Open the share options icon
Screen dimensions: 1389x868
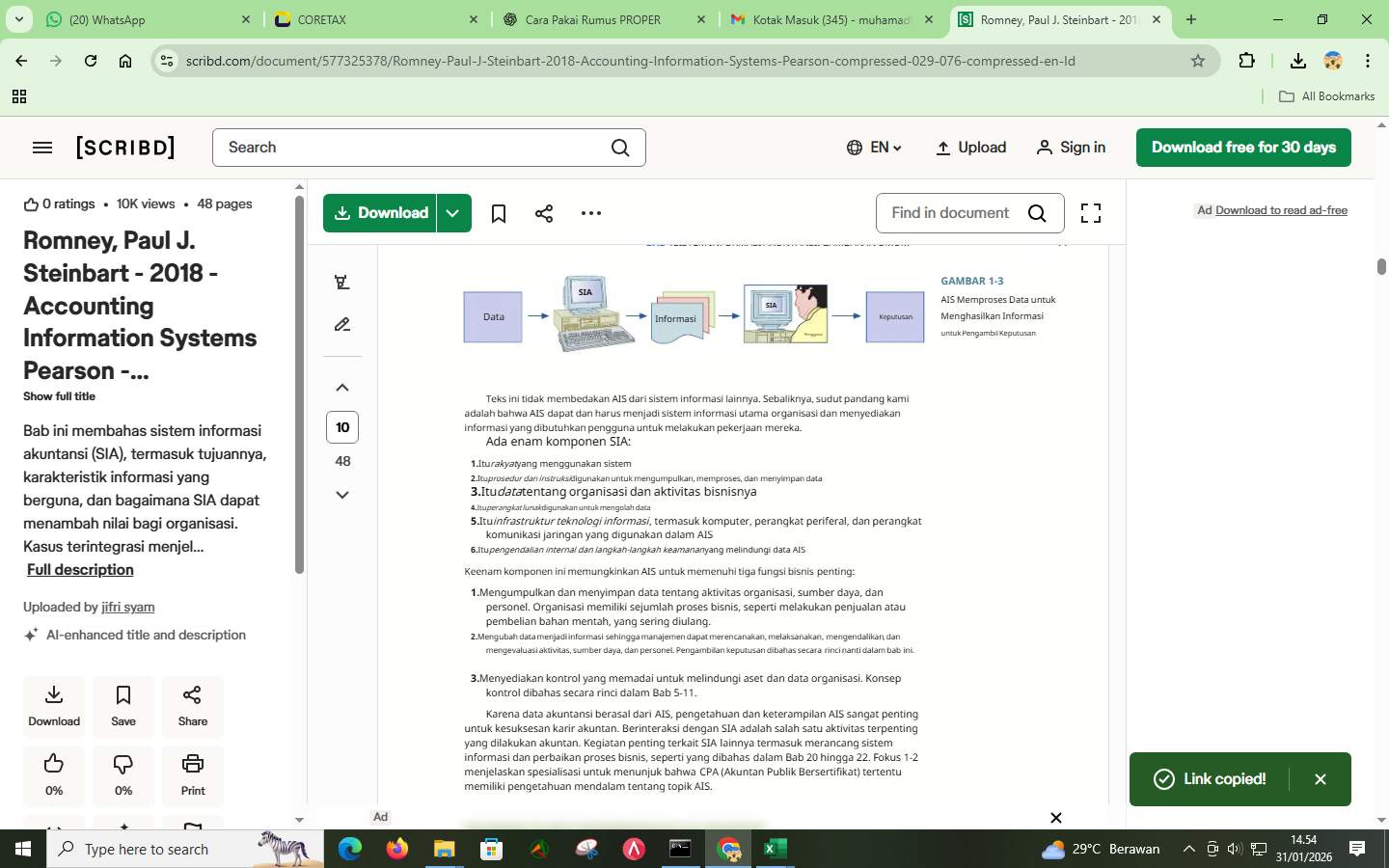pyautogui.click(x=544, y=212)
